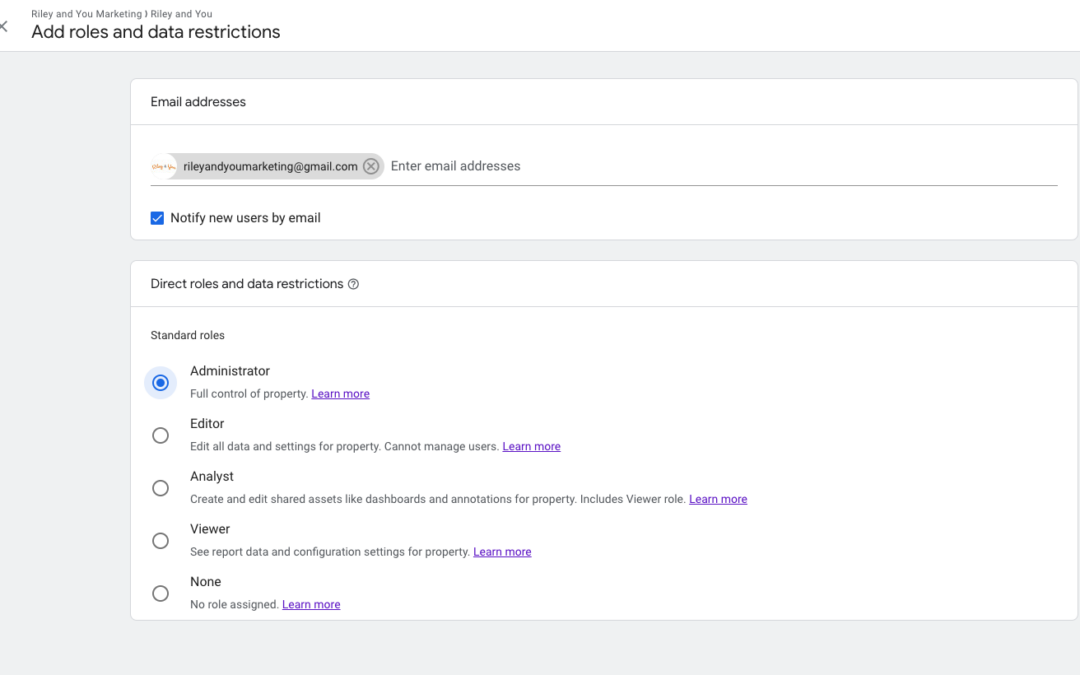Click the Notify new users by email label
The width and height of the screenshot is (1080, 675).
245,218
